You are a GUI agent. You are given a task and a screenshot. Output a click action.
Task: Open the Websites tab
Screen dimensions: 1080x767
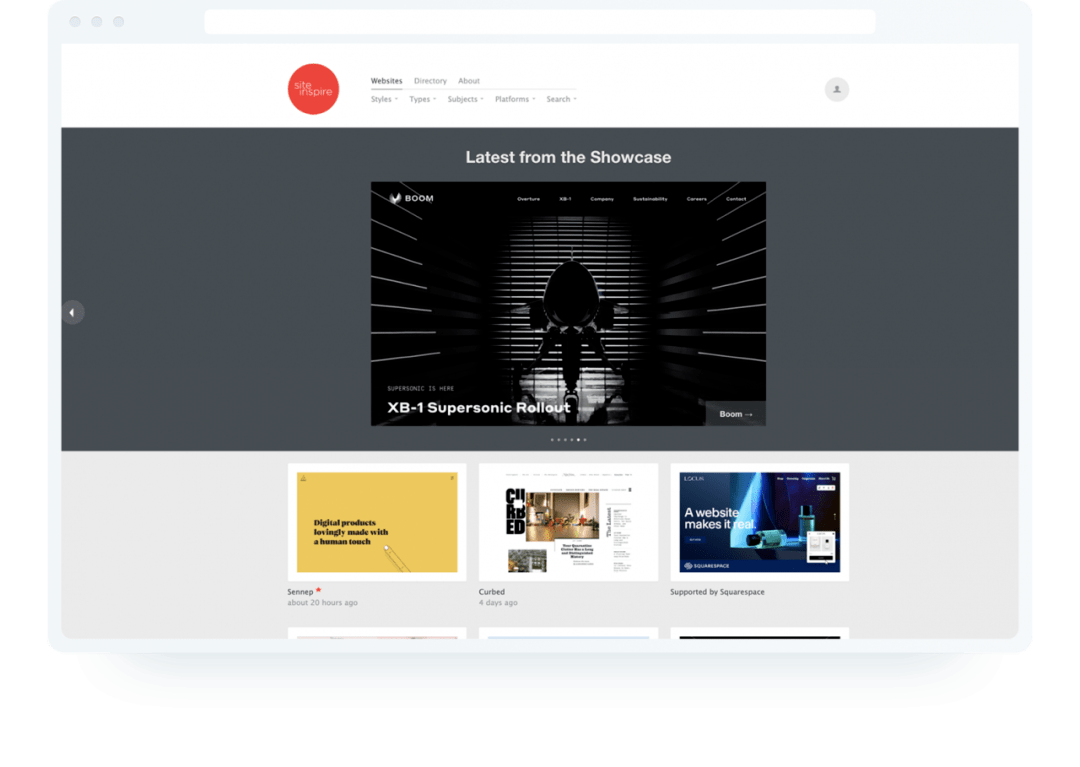pyautogui.click(x=386, y=81)
